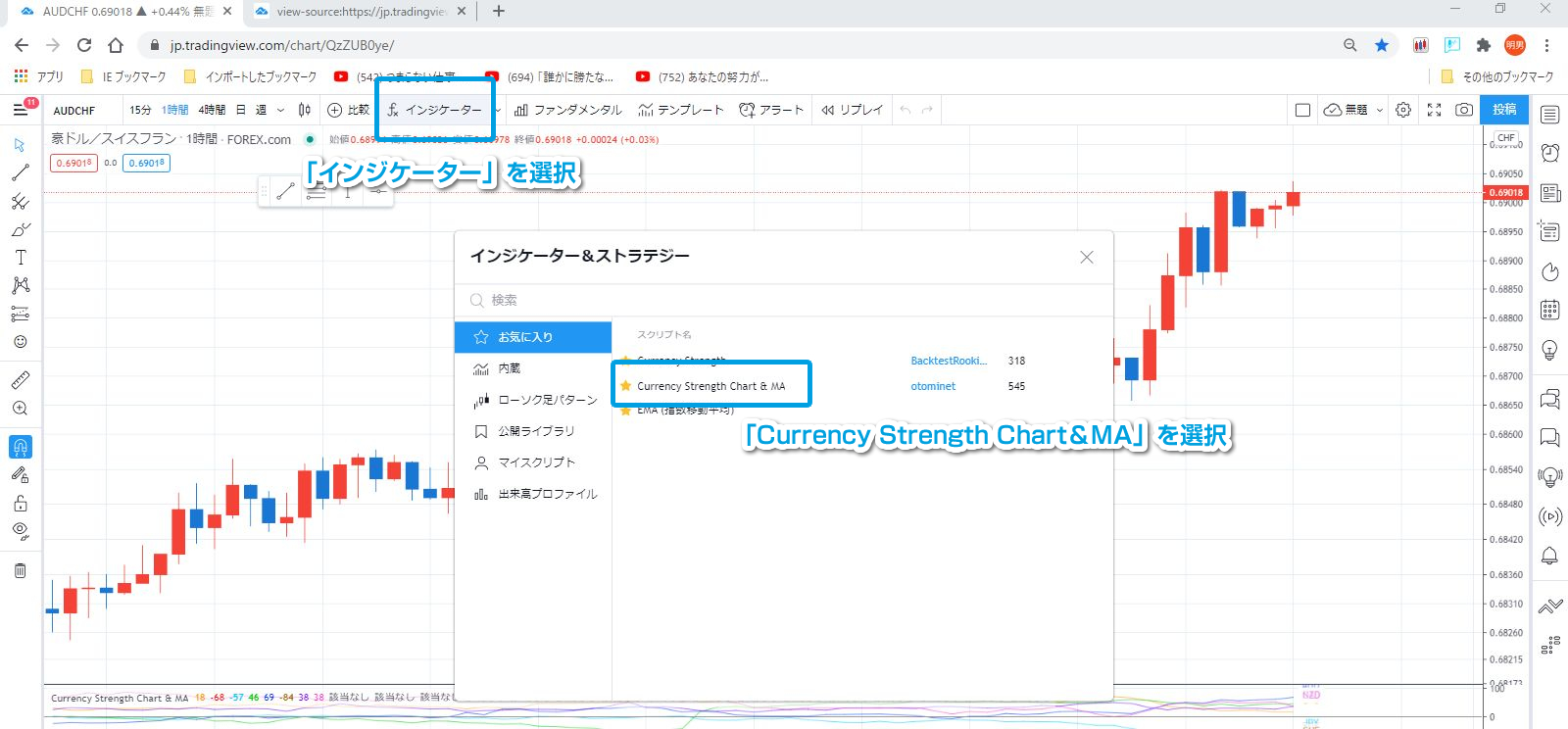Click the browser bookmark star icon
The image size is (1568, 729).
coord(1381,45)
